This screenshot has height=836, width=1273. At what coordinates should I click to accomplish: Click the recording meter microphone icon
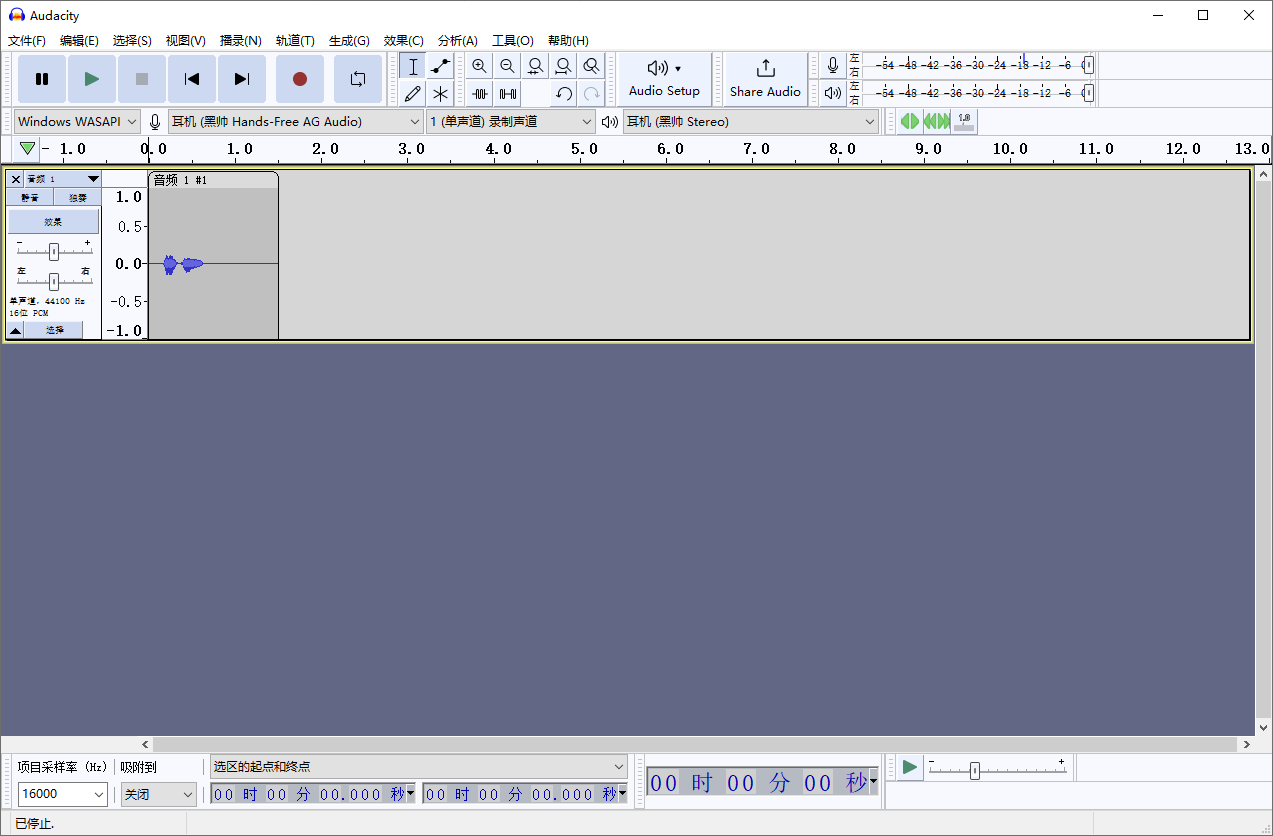click(833, 66)
